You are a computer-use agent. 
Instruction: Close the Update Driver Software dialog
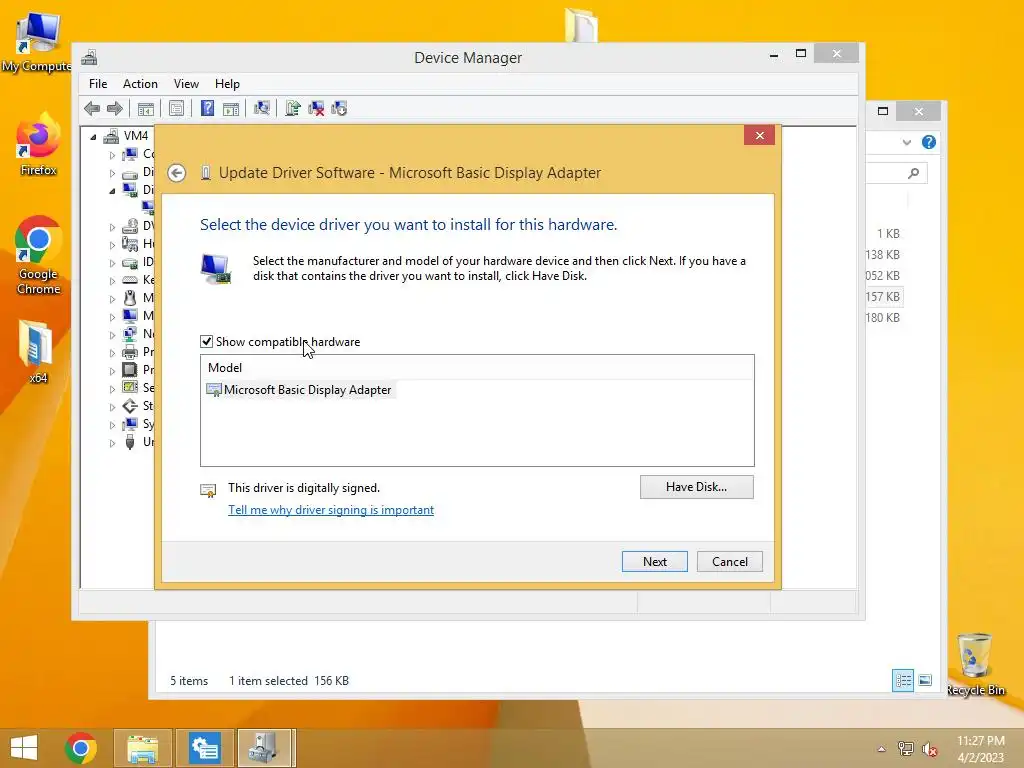[760, 135]
